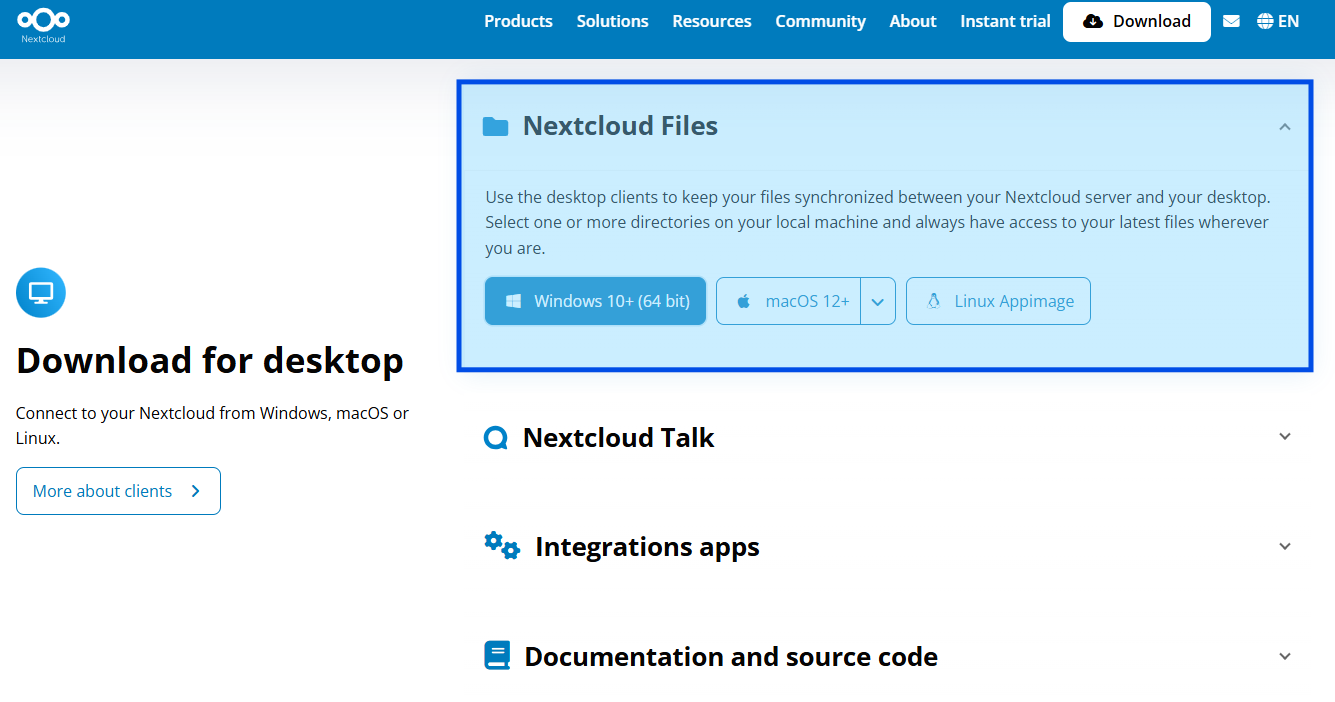Download the Linux Appimage client
The height and width of the screenshot is (702, 1335).
998,301
